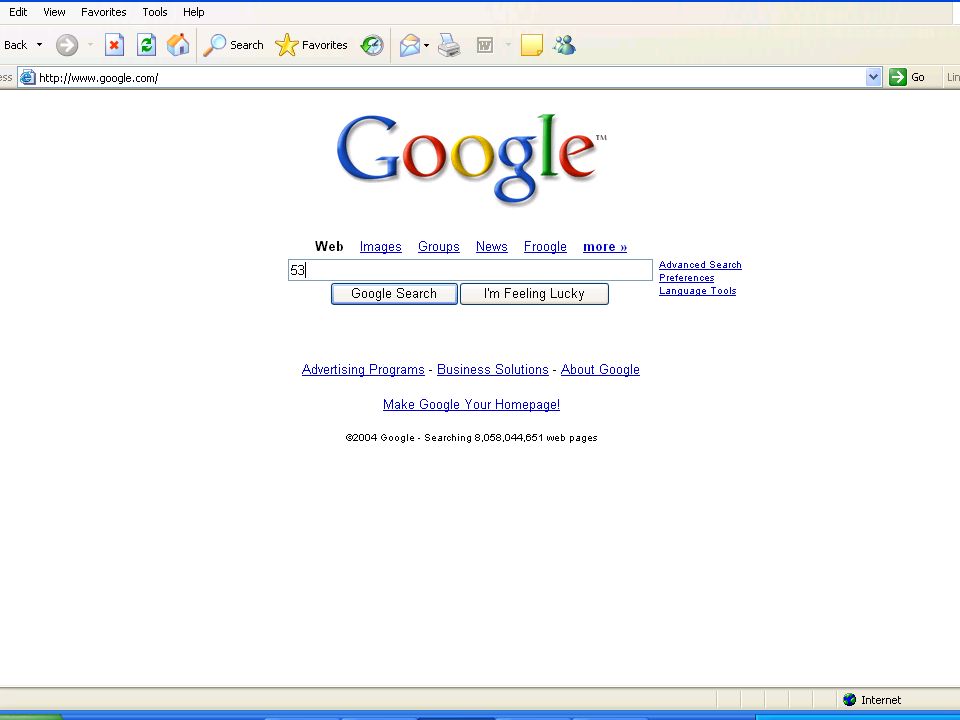Expand the Edit button dropdown arrow
960x720 pixels.
coord(508,45)
